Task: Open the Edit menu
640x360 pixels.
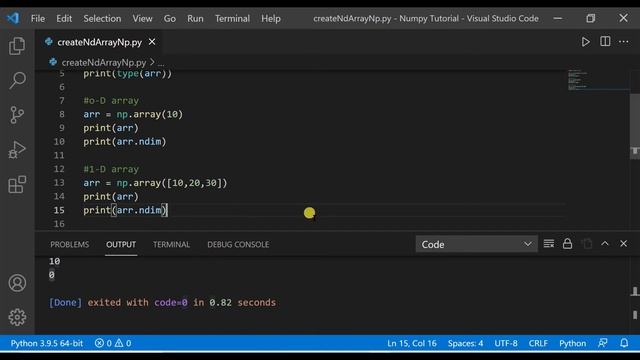Action: [64, 18]
